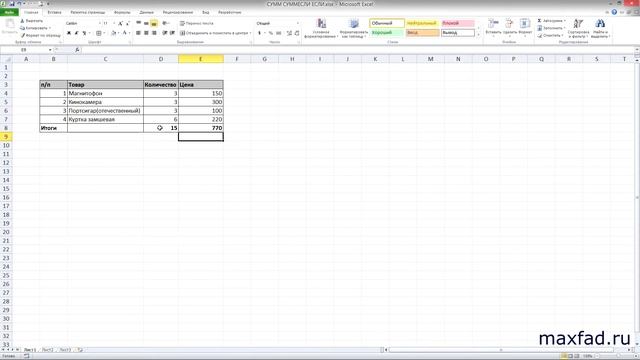Switch to the Формулы ribbon tab

pos(122,12)
